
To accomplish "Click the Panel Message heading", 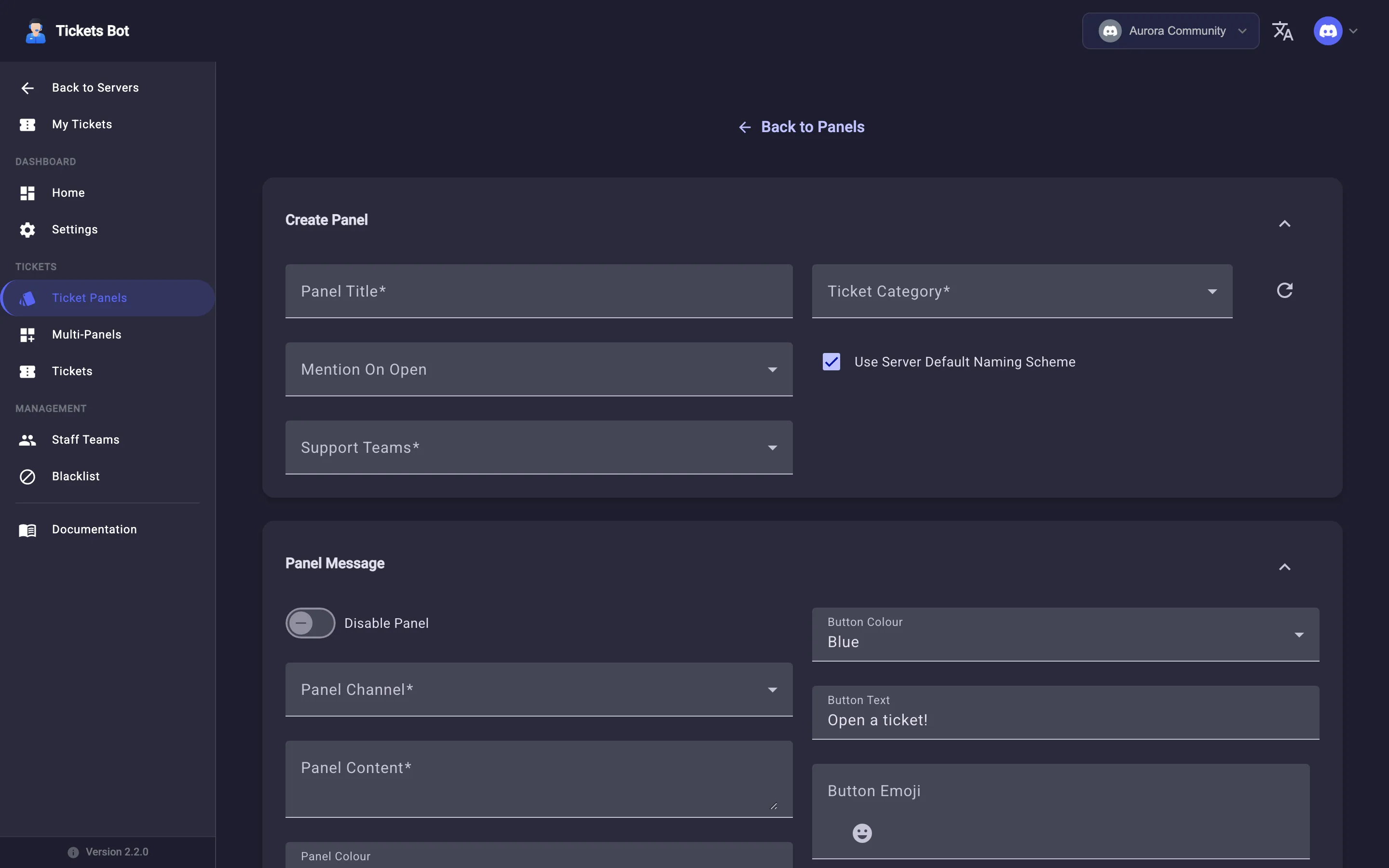I will (x=335, y=563).
